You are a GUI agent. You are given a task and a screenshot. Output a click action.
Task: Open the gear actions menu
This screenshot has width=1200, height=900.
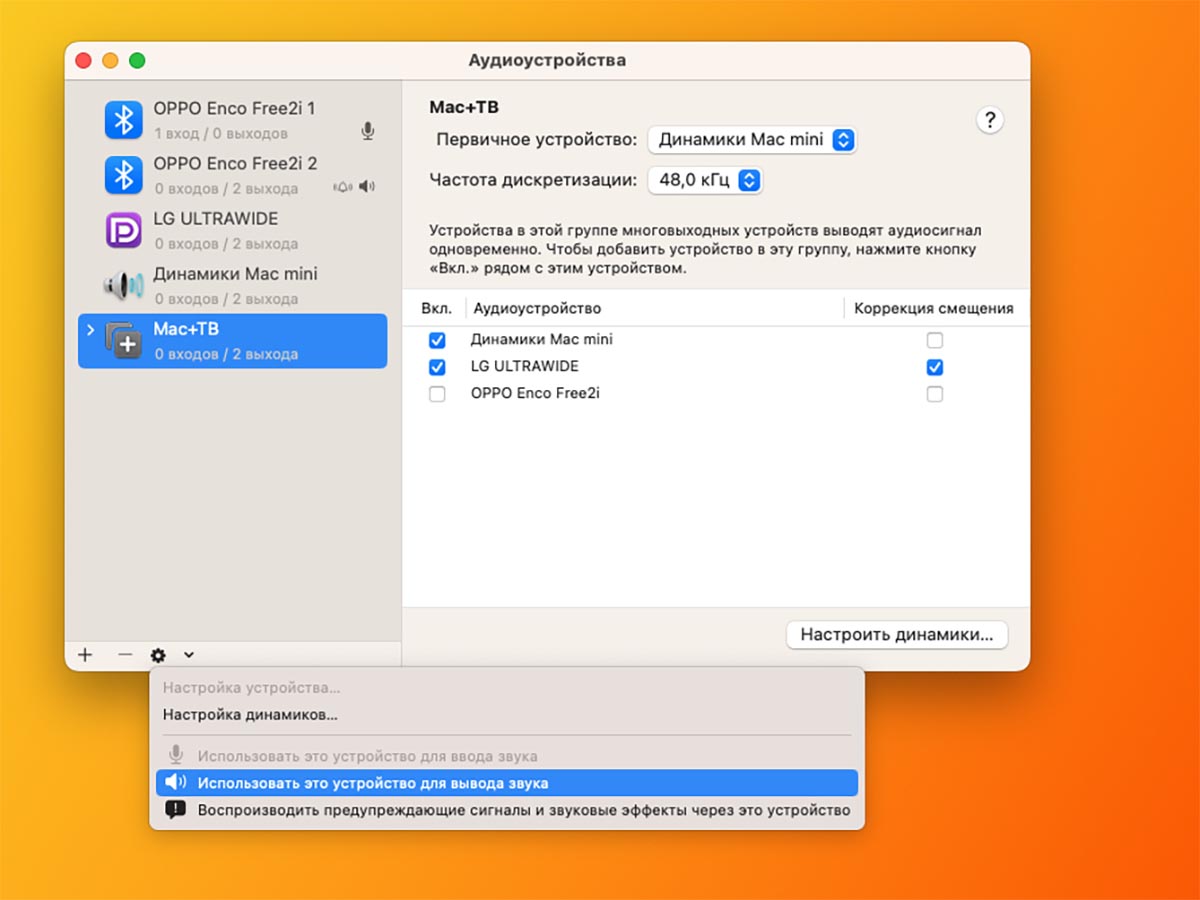(158, 655)
